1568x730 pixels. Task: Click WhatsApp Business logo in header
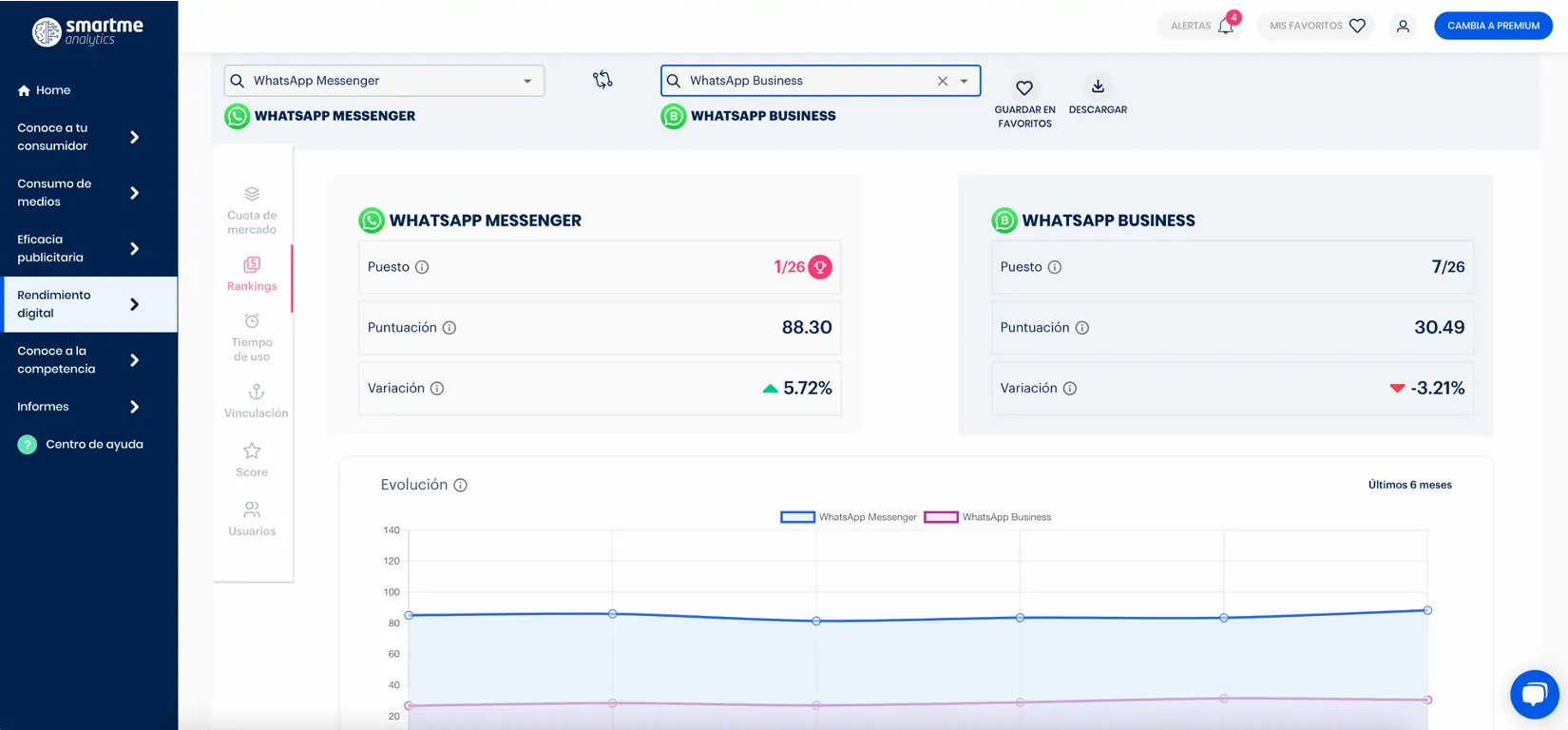pyautogui.click(x=674, y=116)
